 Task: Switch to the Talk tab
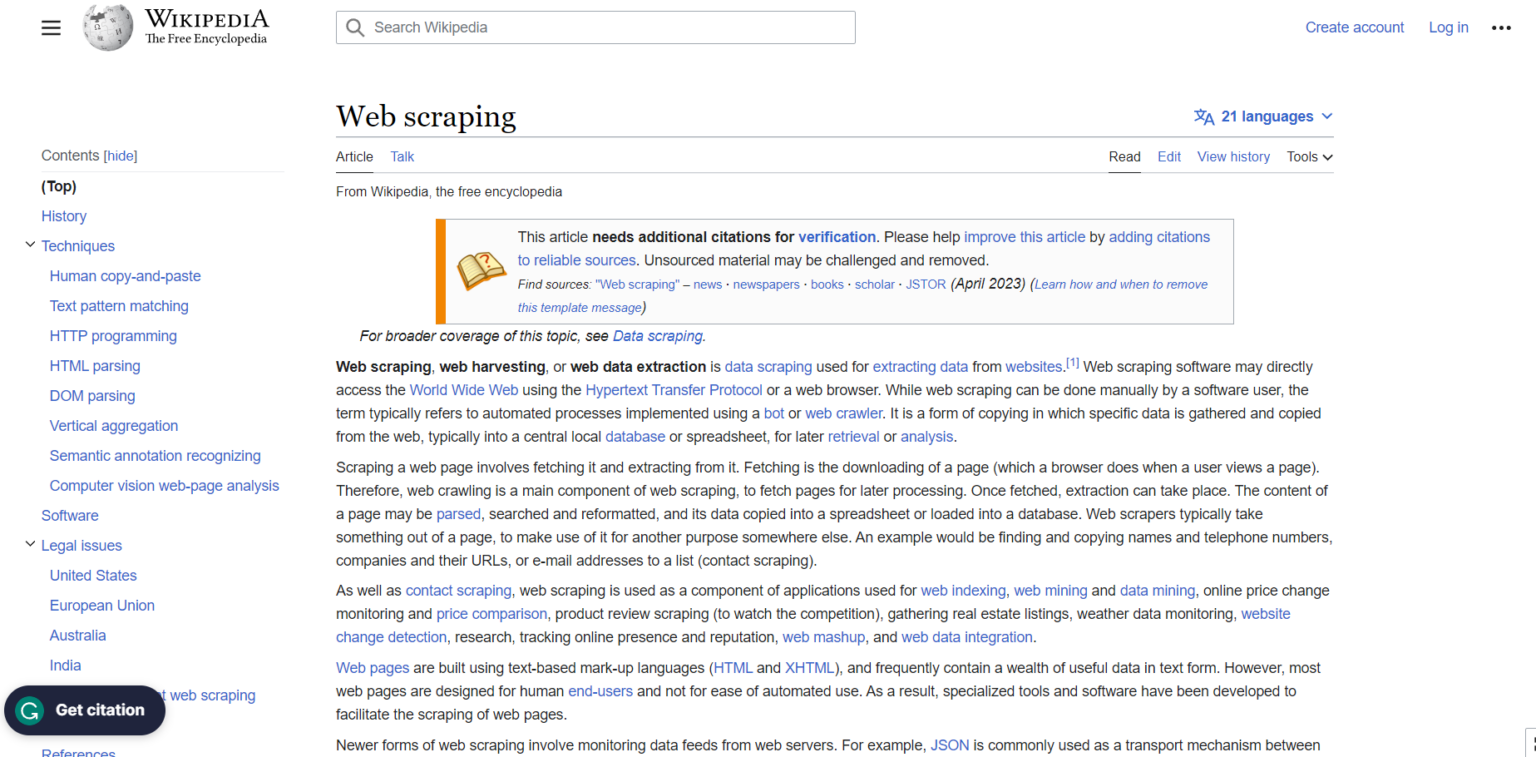click(x=401, y=156)
